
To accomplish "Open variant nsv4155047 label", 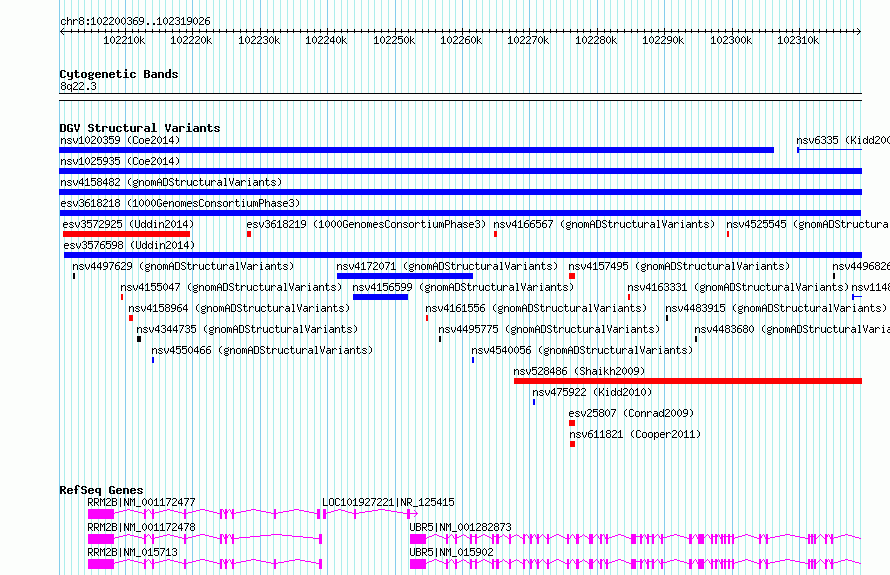I will [231, 287].
